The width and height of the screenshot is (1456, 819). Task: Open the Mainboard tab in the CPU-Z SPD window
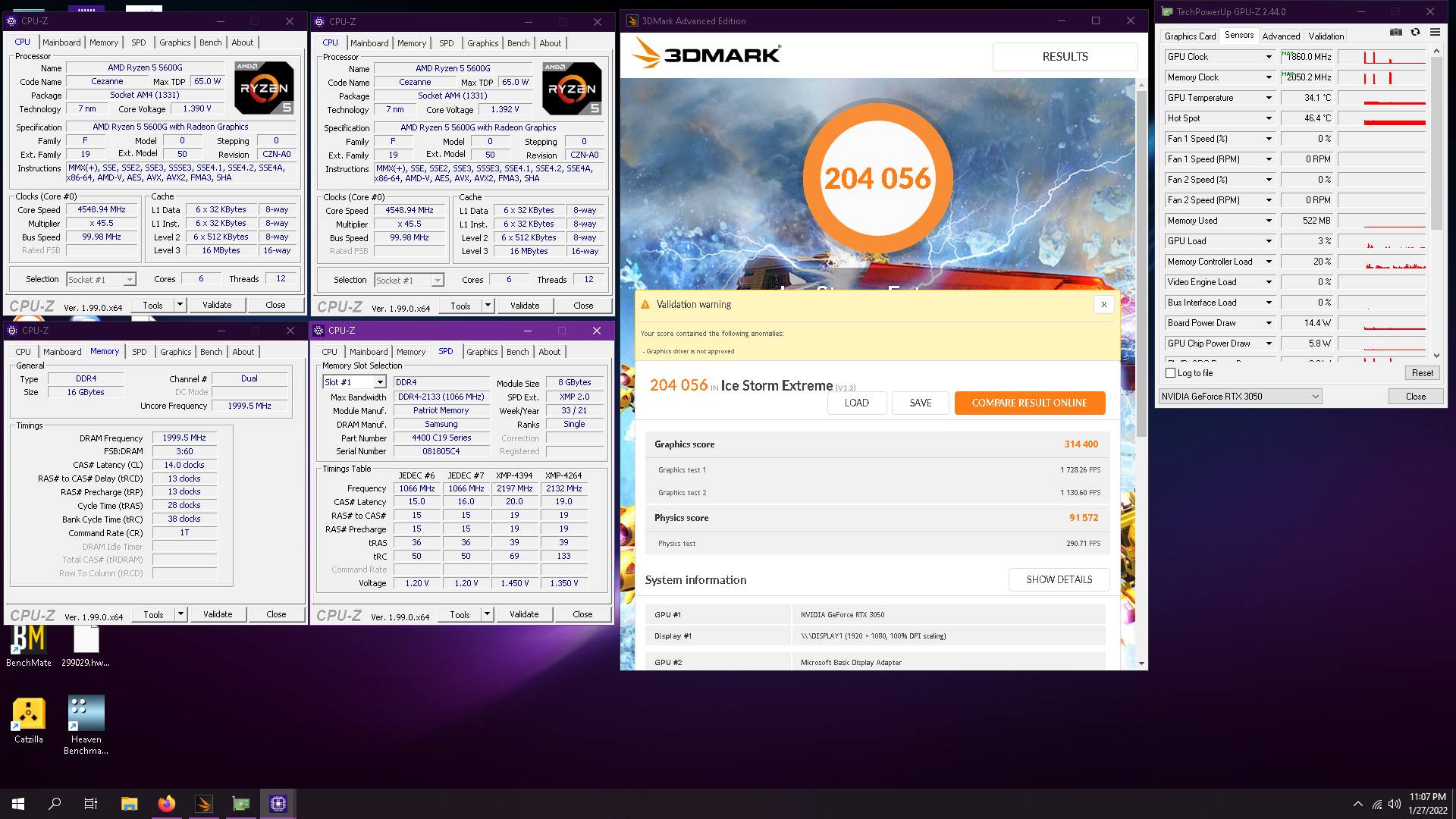[369, 352]
